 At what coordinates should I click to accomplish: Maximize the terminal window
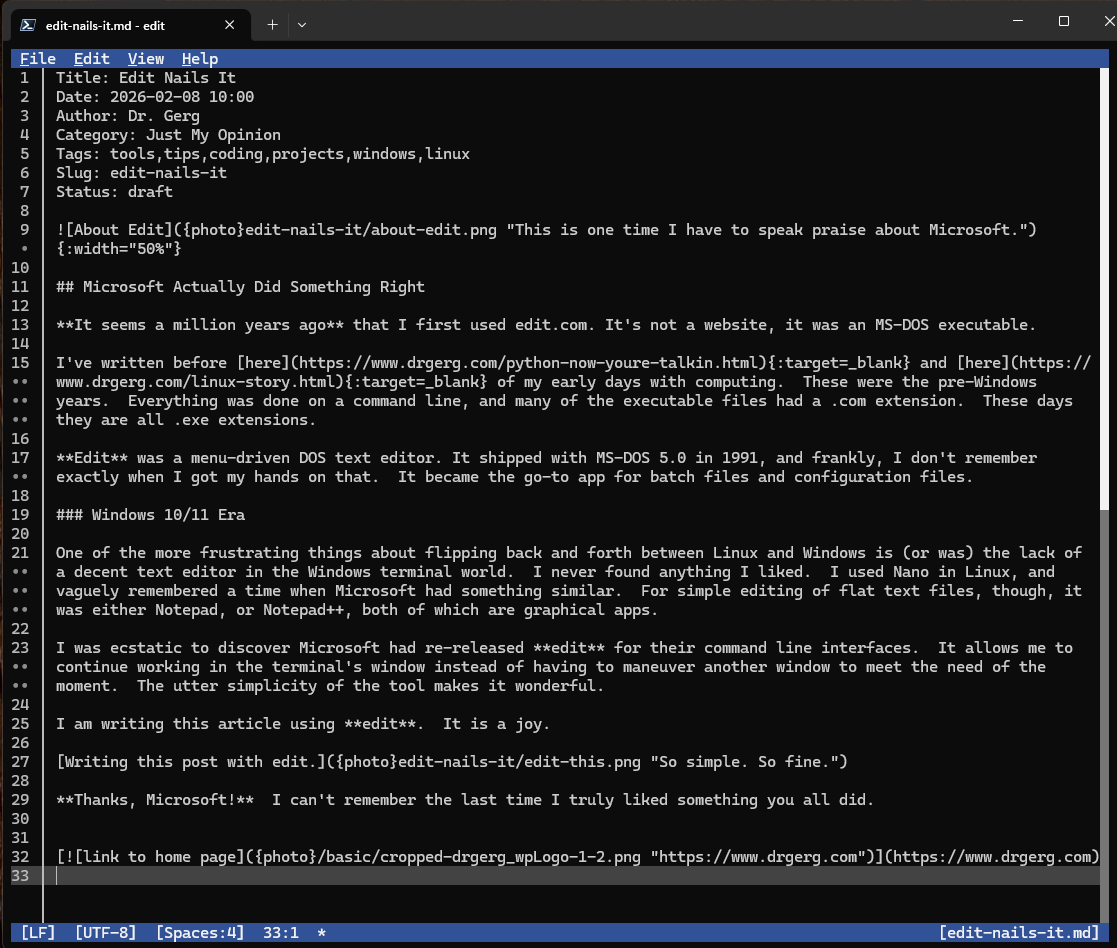tap(1064, 22)
